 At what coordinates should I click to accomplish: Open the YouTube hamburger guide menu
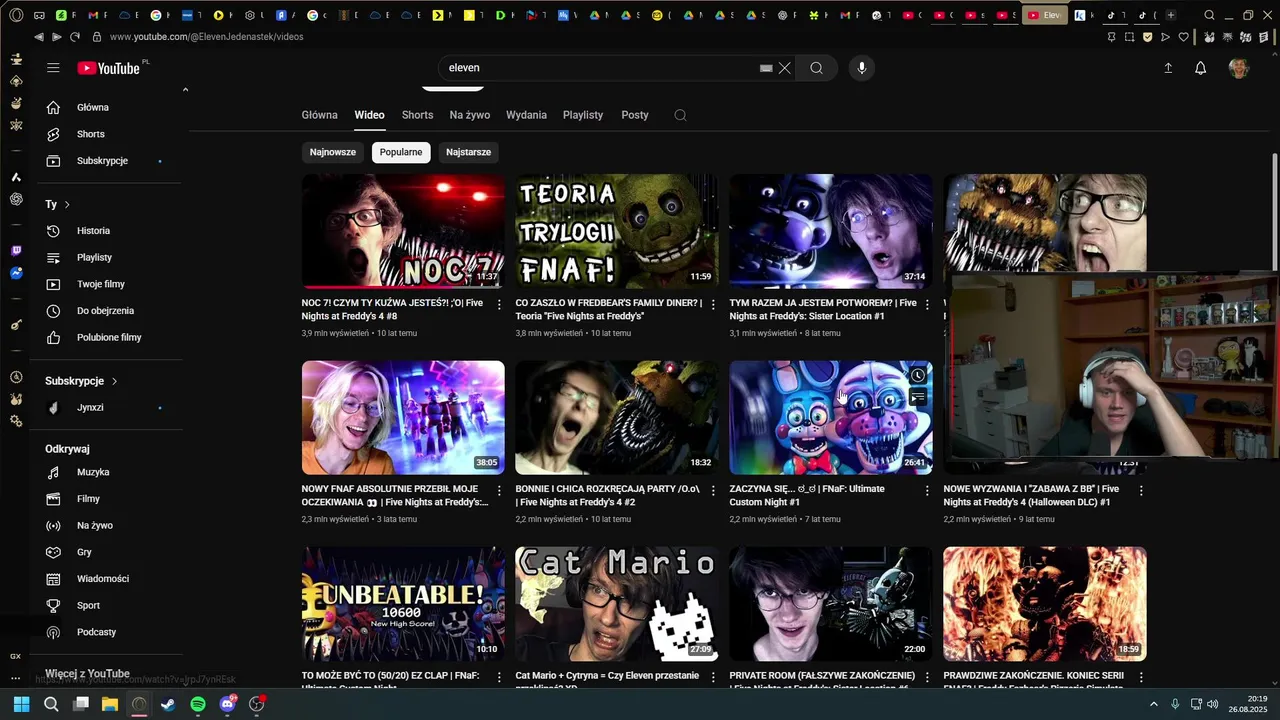coord(53,68)
